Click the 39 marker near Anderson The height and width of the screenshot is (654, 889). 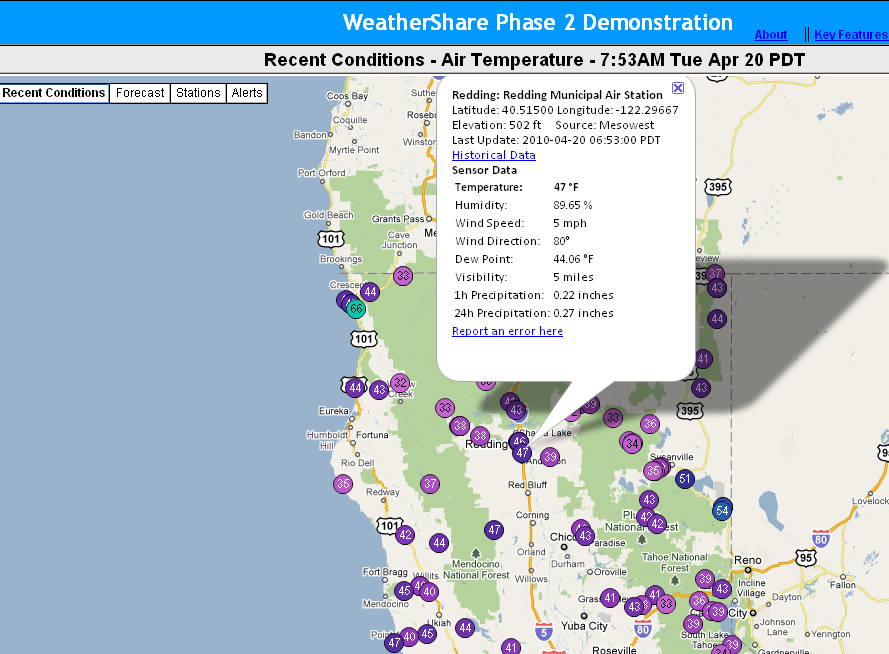[549, 457]
